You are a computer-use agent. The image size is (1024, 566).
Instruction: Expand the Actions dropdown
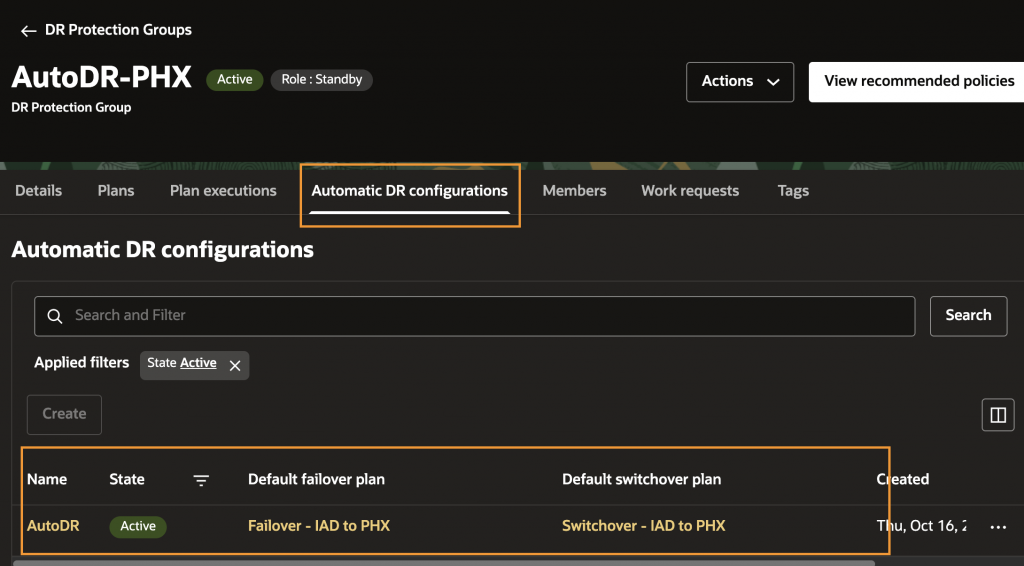(740, 82)
